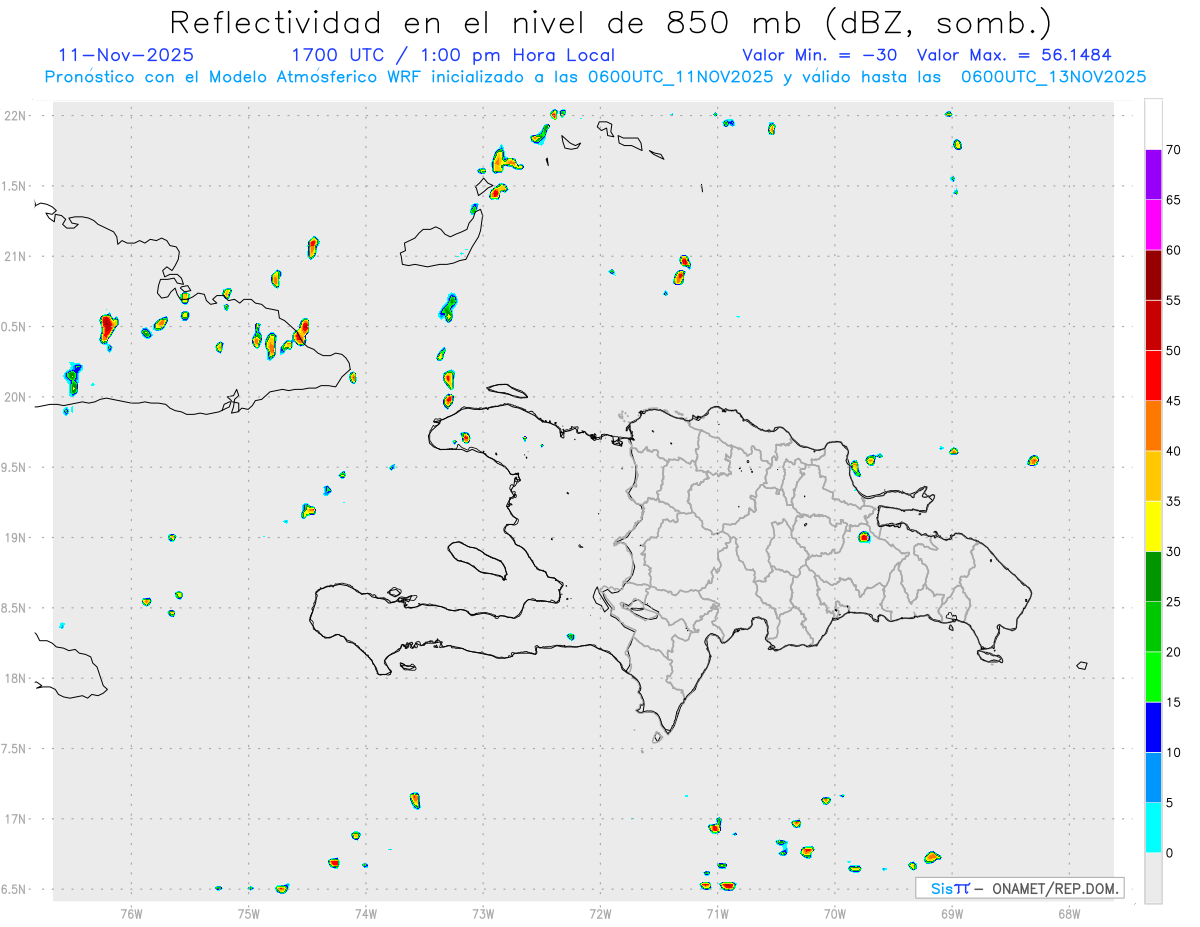
Task: Click the time label '1700 UTC / 1:00 pm Hora Local'
Action: coord(453,55)
